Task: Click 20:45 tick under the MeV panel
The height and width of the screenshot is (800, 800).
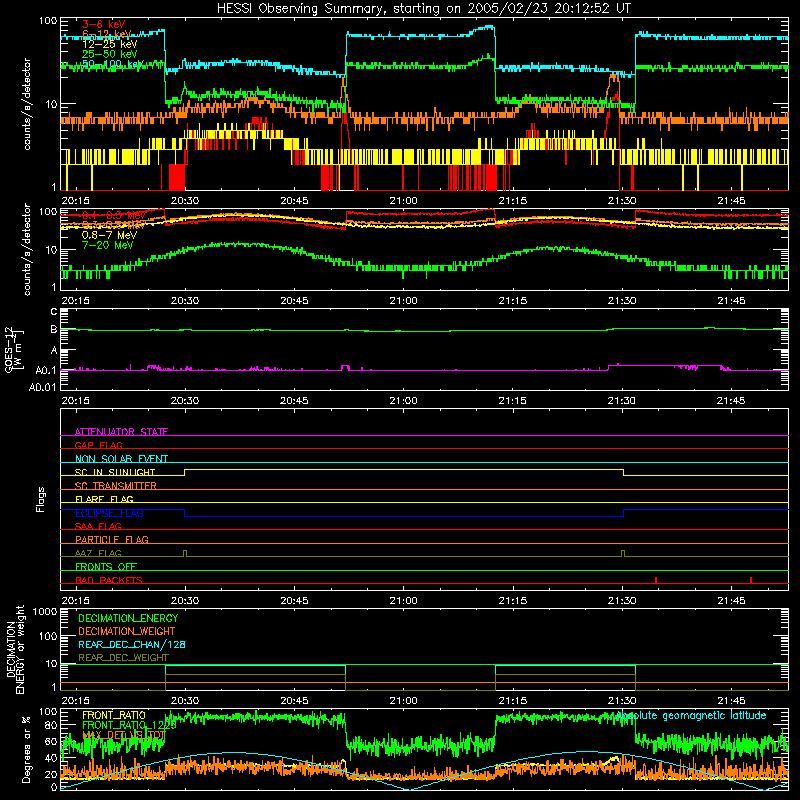Action: coord(294,301)
